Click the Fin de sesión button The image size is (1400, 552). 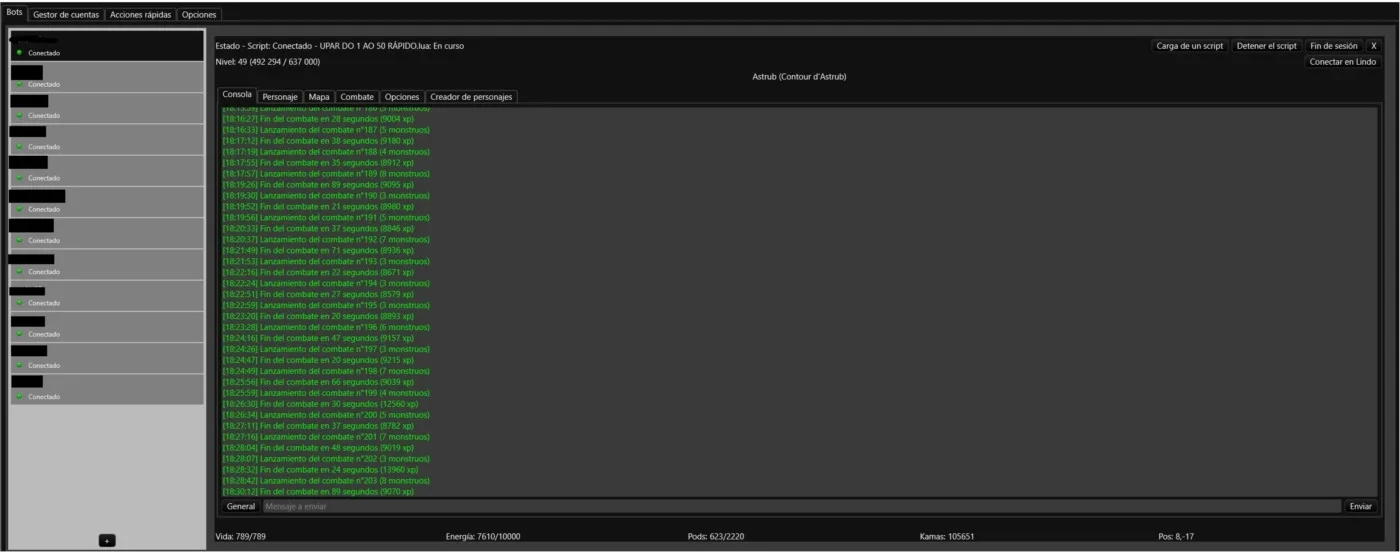click(x=1334, y=46)
